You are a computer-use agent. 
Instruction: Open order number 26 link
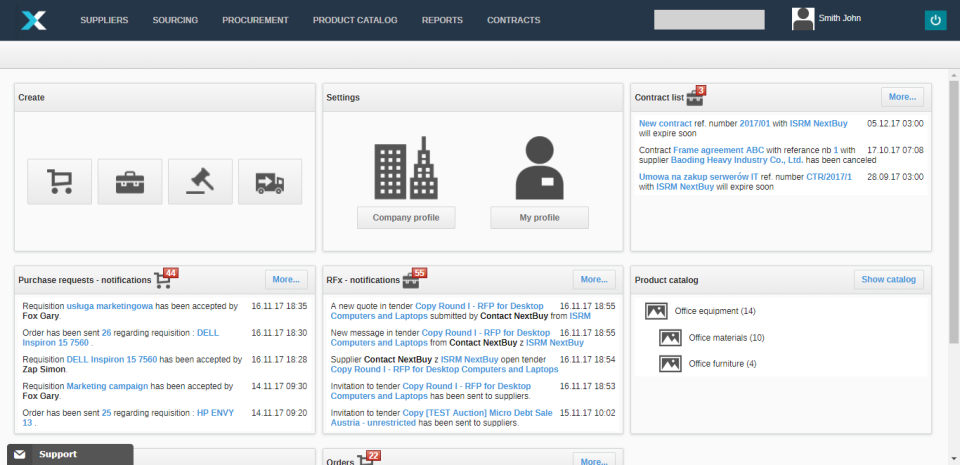(x=107, y=333)
